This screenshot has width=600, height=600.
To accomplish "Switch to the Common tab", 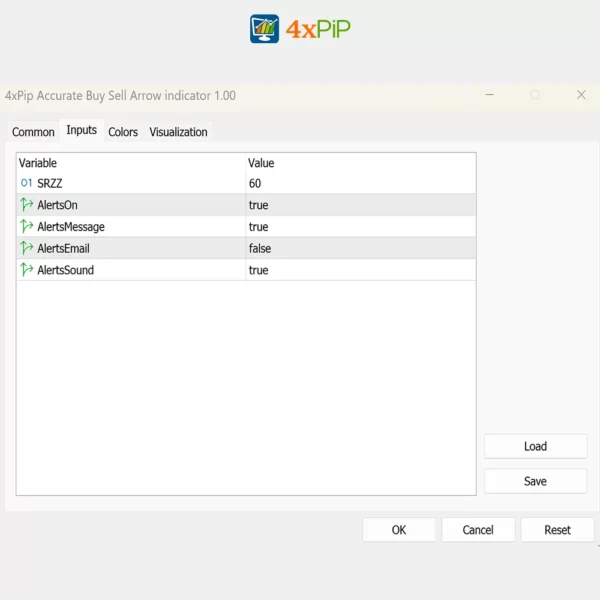I will click(x=33, y=132).
